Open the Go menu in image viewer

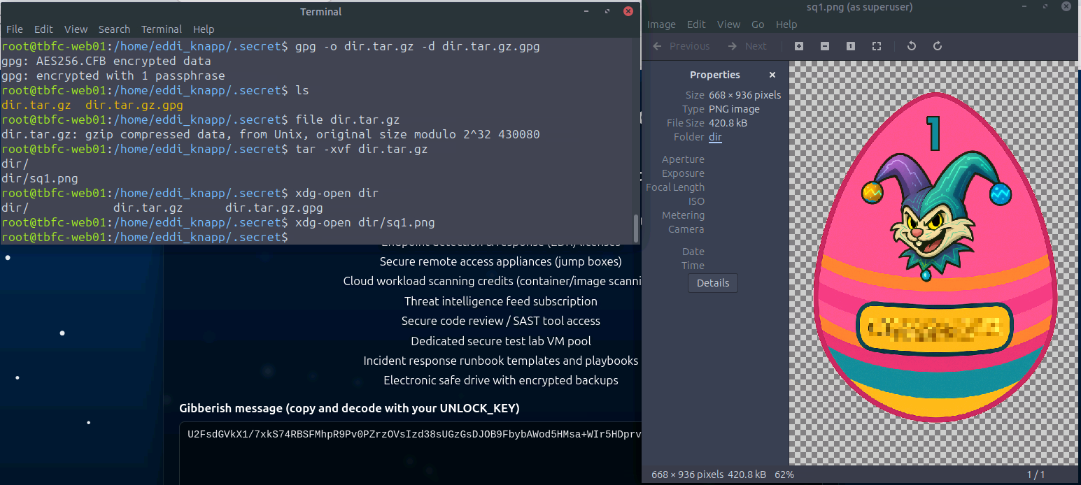click(758, 24)
